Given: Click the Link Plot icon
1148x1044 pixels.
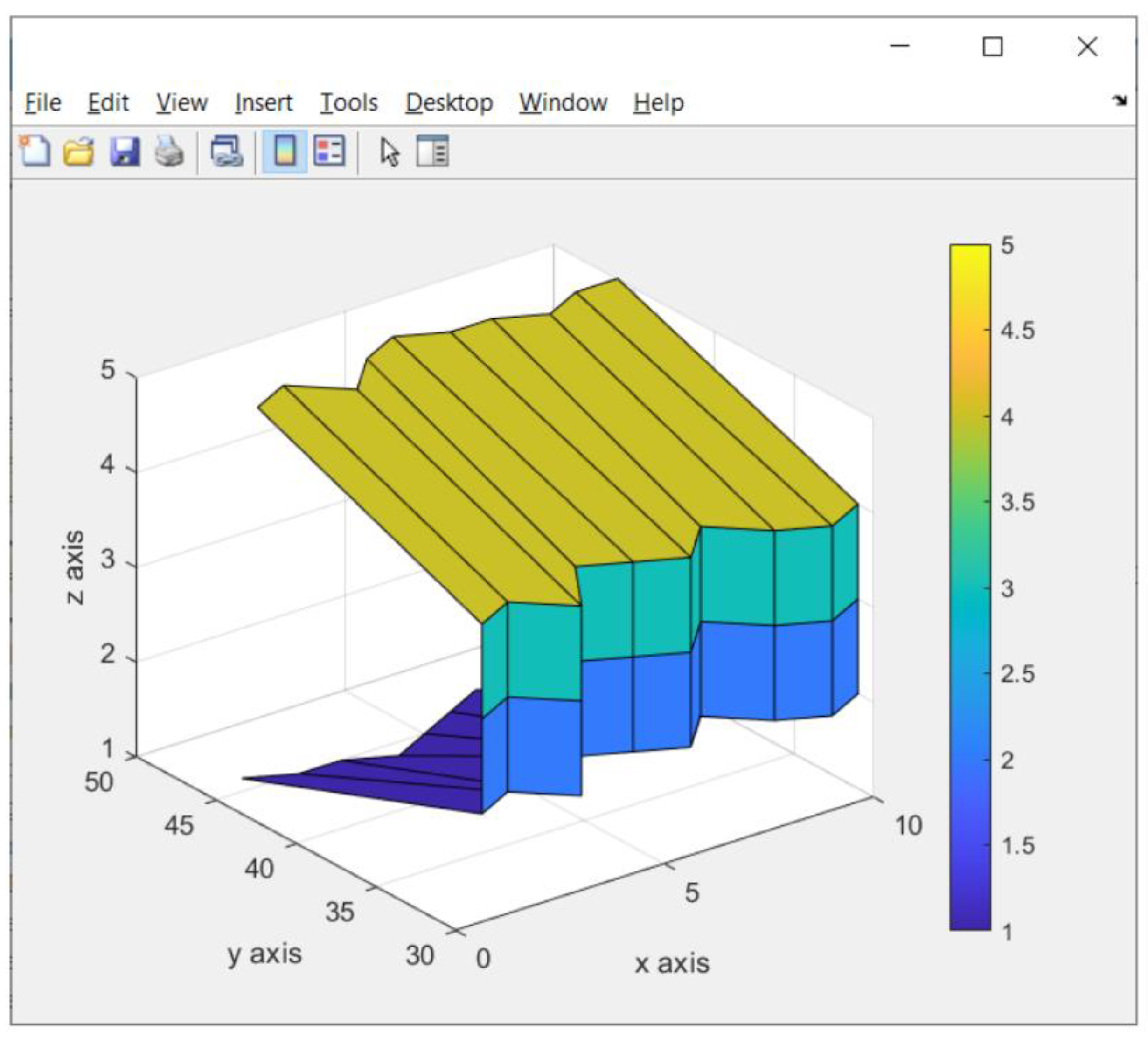Looking at the screenshot, I should [227, 152].
